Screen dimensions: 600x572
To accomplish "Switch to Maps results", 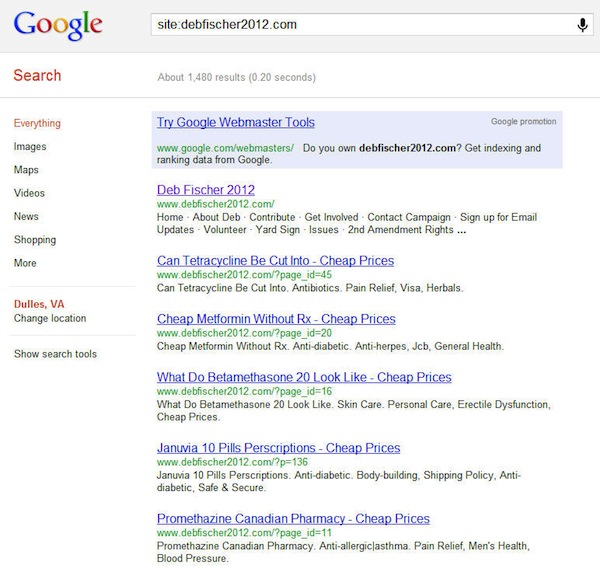I will click(x=26, y=170).
